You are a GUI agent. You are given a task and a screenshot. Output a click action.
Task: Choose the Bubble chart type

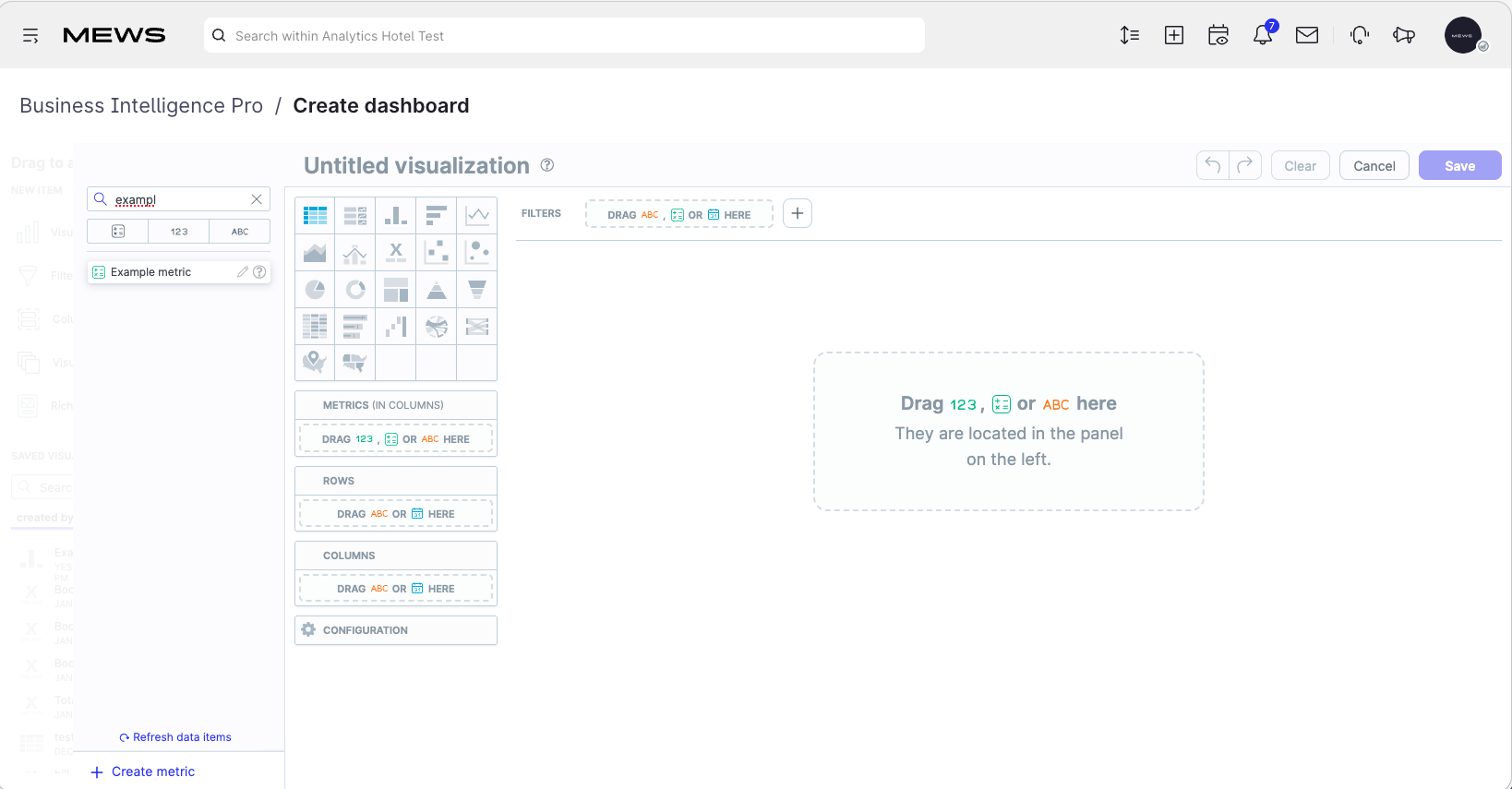click(477, 253)
